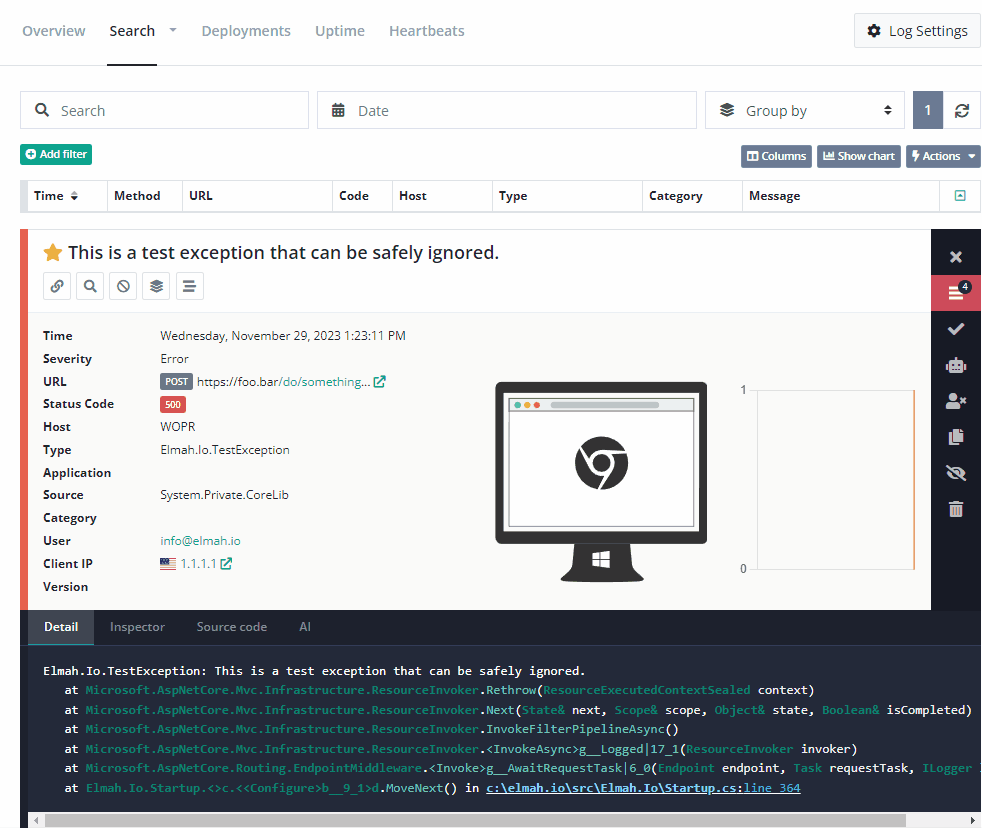Click the ignore (ban circle) icon
The height and width of the screenshot is (828, 982).
(123, 286)
